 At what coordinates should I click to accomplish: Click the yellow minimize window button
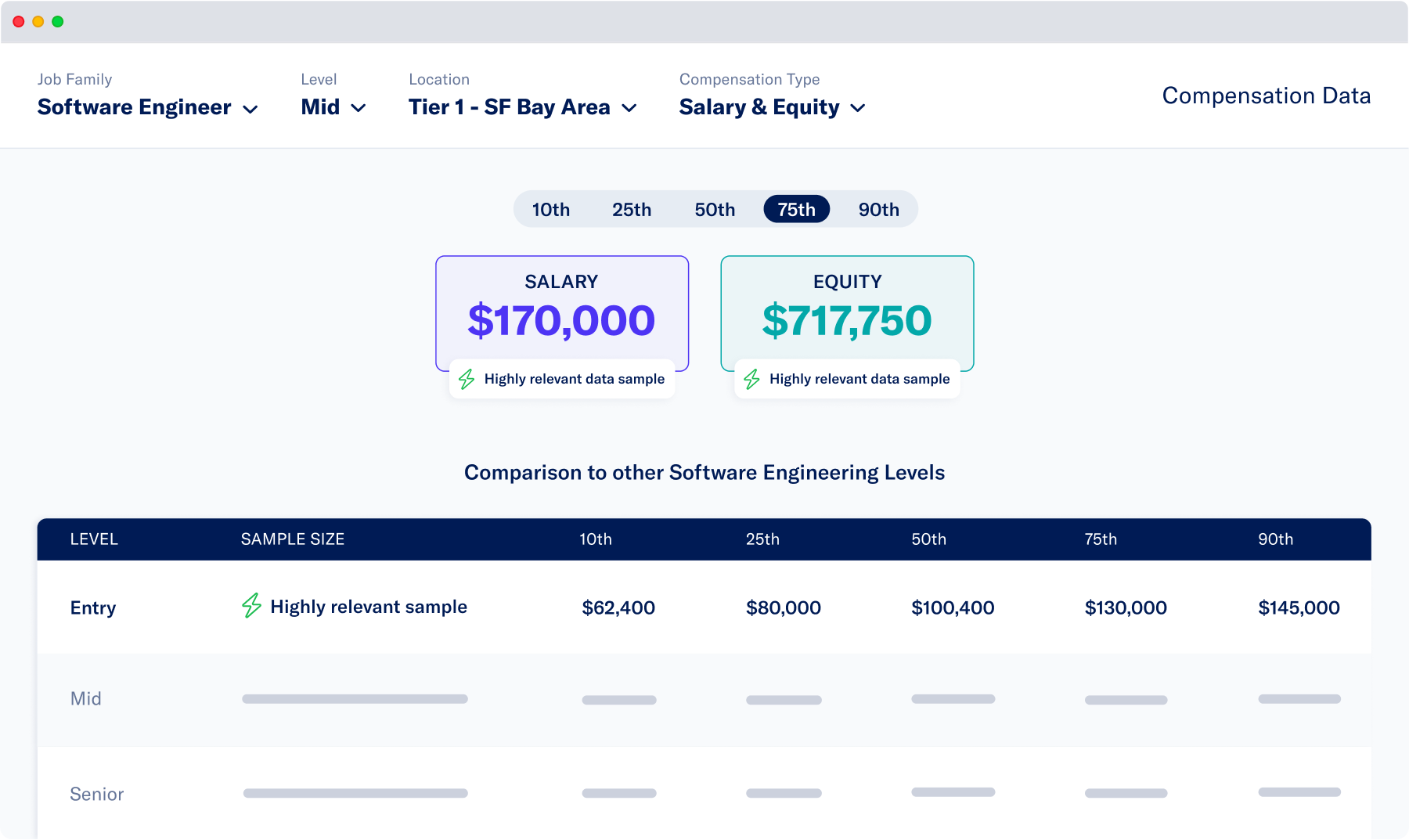[38, 21]
